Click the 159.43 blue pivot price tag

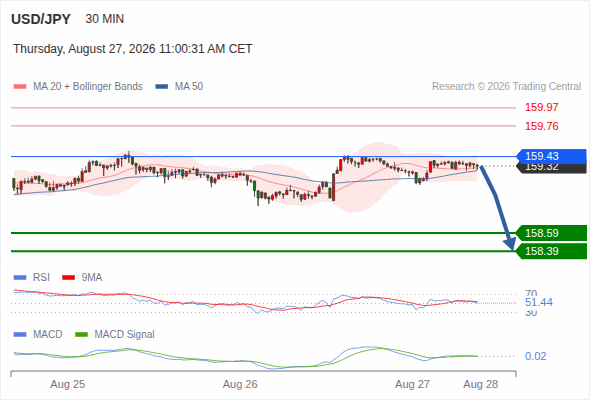551,156
